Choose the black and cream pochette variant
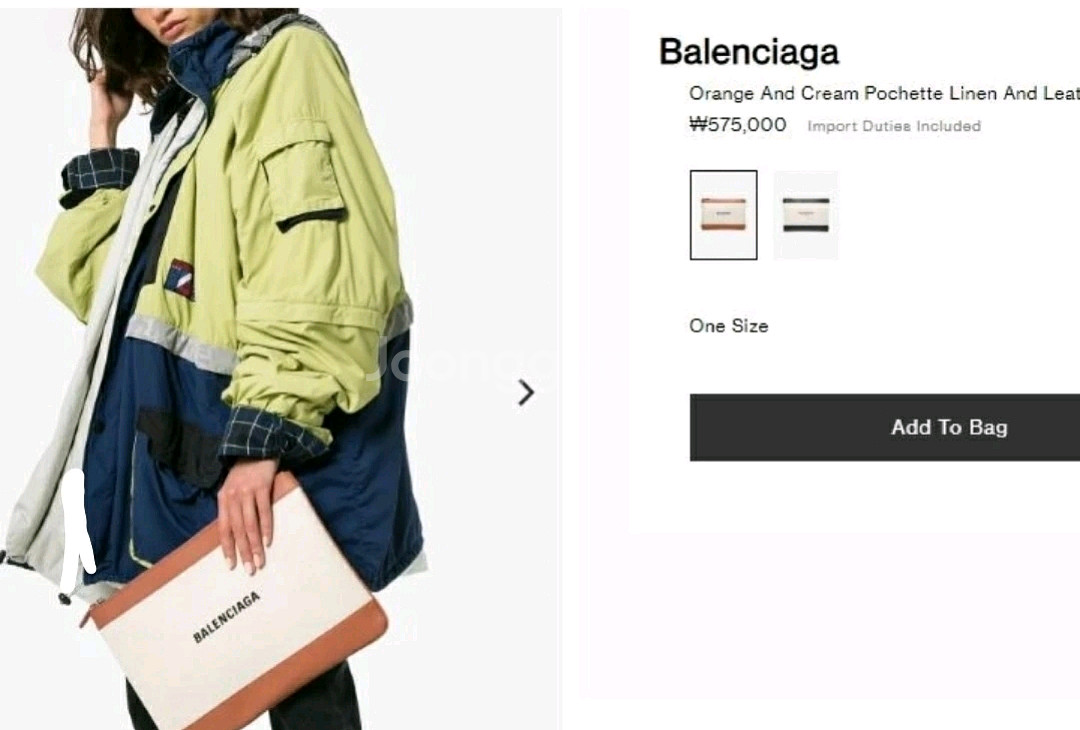Viewport: 1080px width, 730px height. click(x=806, y=215)
